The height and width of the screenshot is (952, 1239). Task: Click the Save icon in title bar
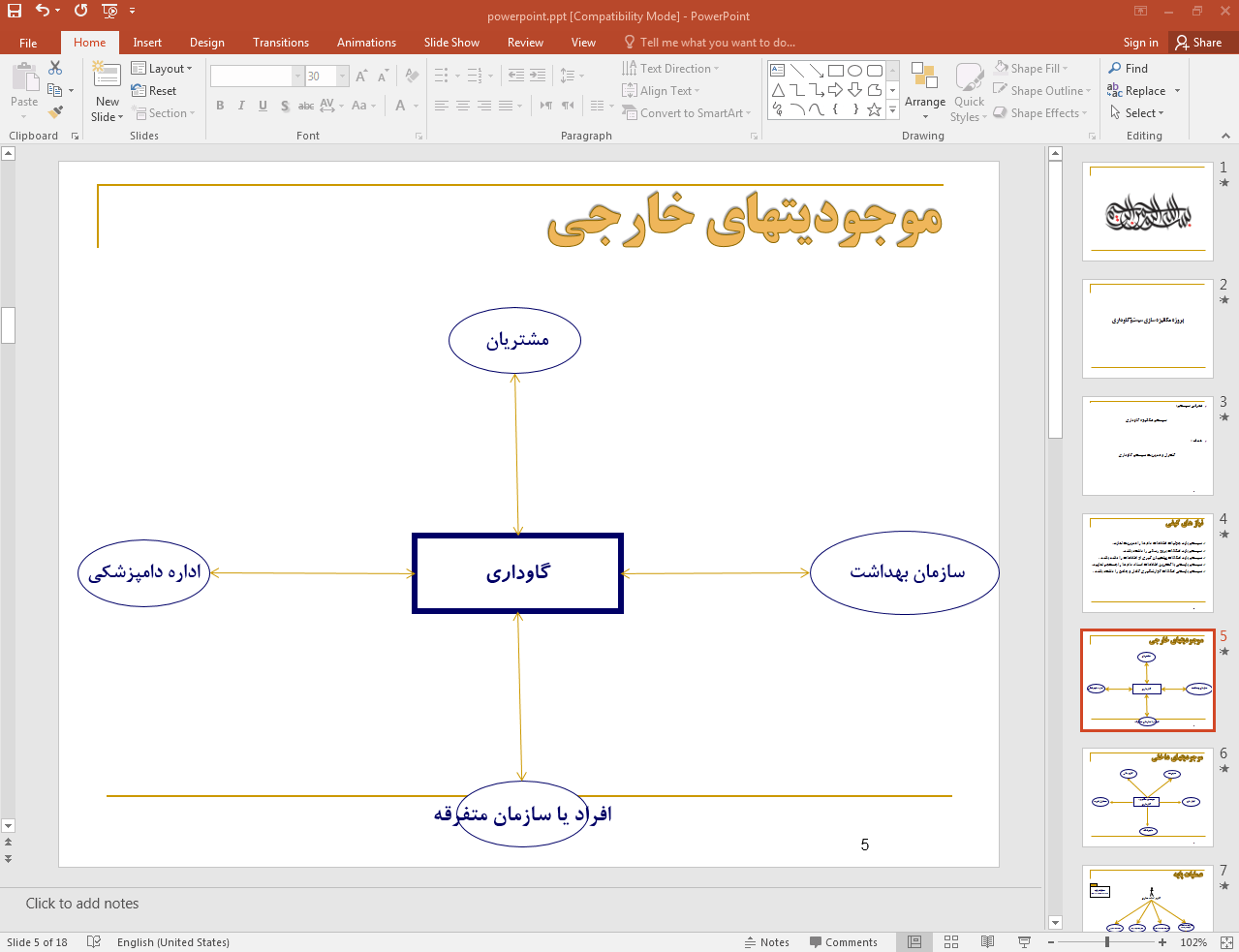click(x=15, y=11)
